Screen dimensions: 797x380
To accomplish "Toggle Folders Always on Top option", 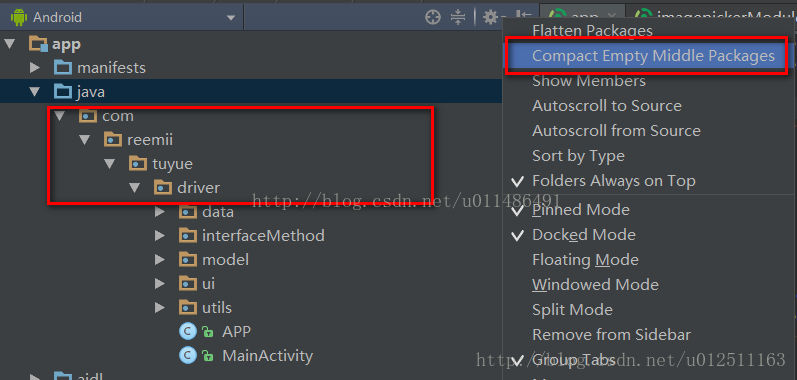I will click(x=614, y=181).
